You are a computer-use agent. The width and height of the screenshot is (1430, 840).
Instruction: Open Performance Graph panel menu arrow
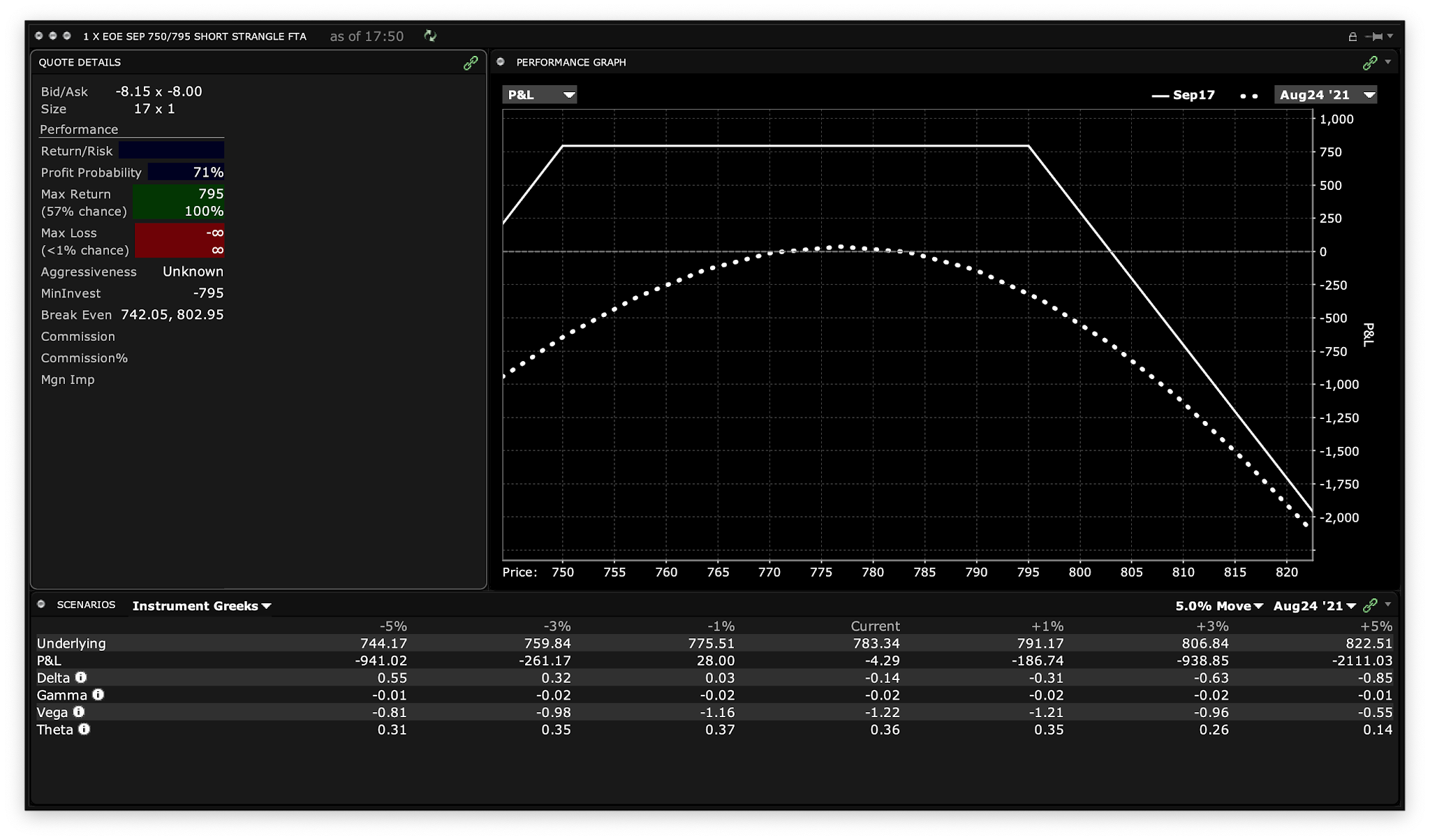(1388, 62)
